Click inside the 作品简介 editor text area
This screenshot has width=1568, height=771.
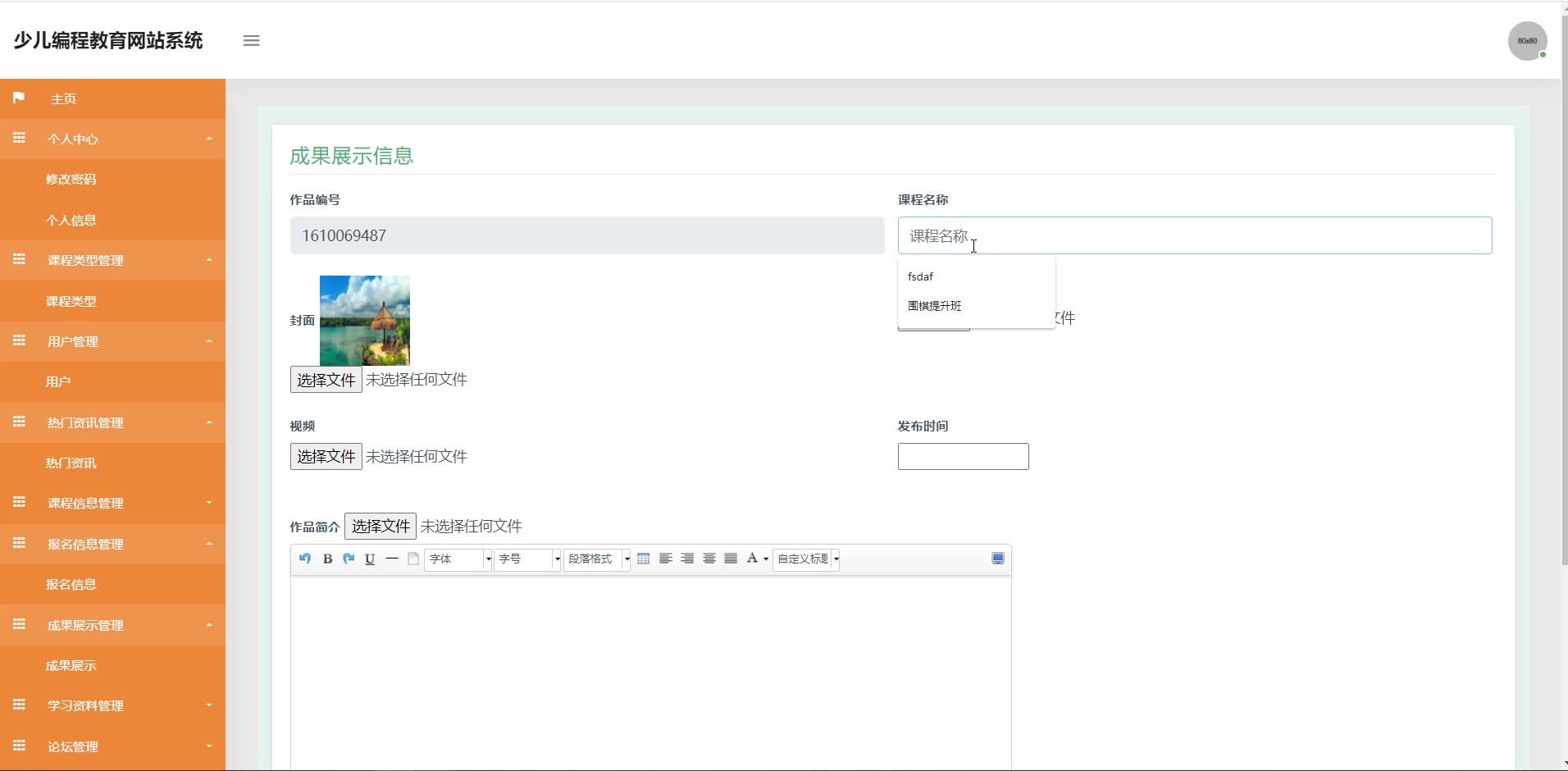pyautogui.click(x=650, y=673)
